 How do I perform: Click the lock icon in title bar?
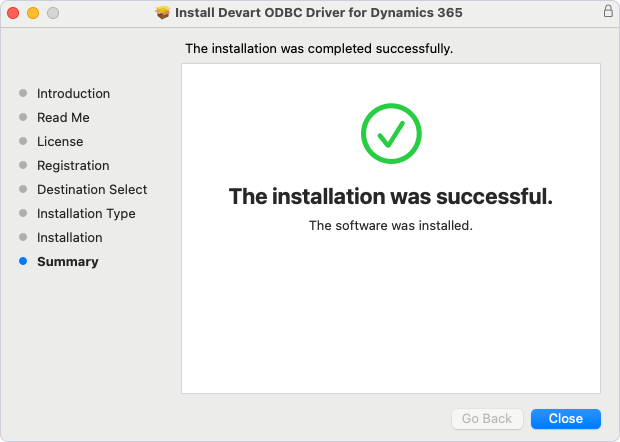point(608,11)
